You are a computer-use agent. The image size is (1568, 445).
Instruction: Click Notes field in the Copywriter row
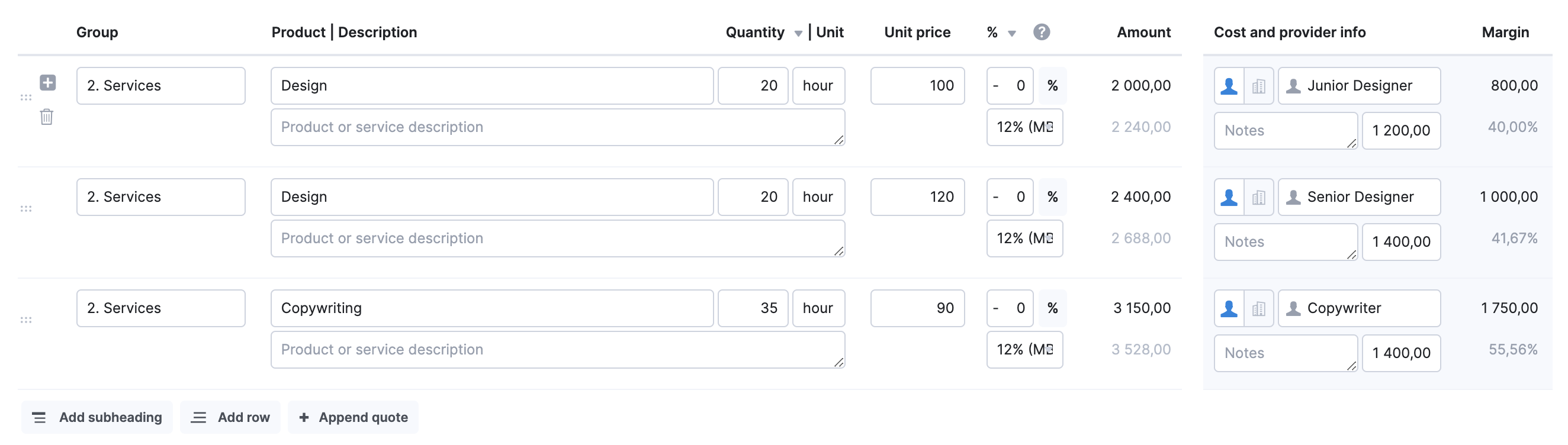tap(1286, 353)
